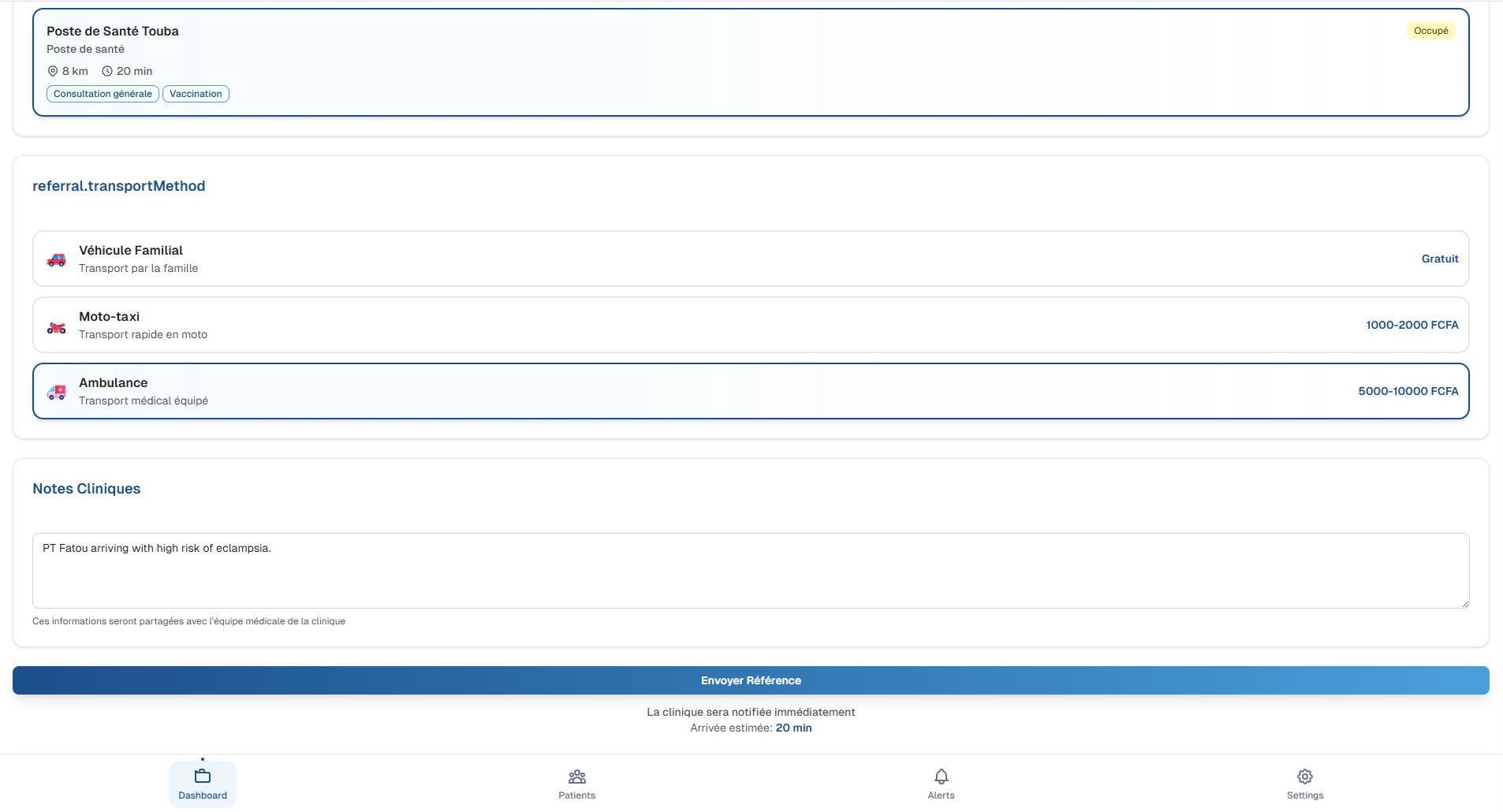Click the Consultation générale tag
Image resolution: width=1503 pixels, height=812 pixels.
pyautogui.click(x=102, y=93)
